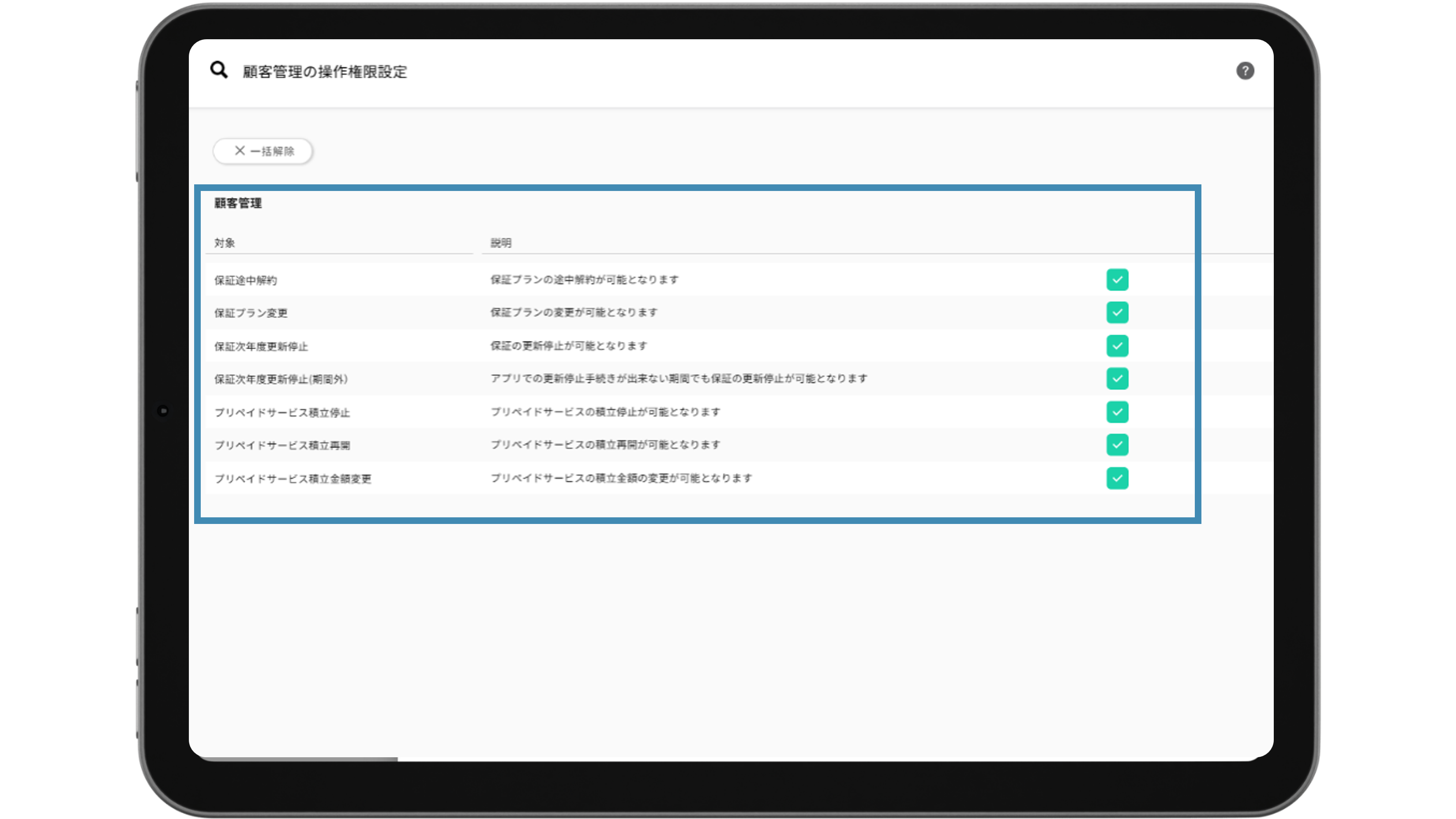Click 顧客管理の操作権限設定 search title field
The width and height of the screenshot is (1456, 819).
point(325,72)
